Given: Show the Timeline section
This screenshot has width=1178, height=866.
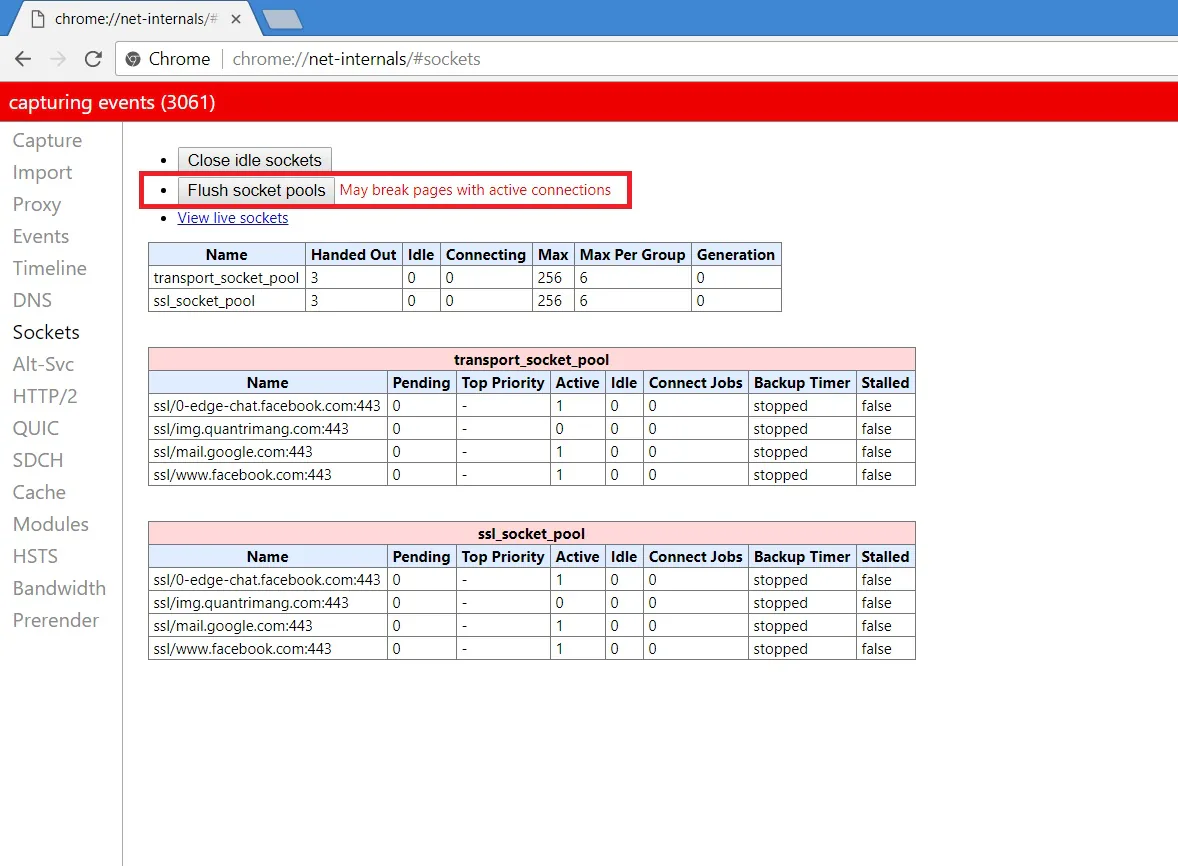Looking at the screenshot, I should click(x=50, y=268).
